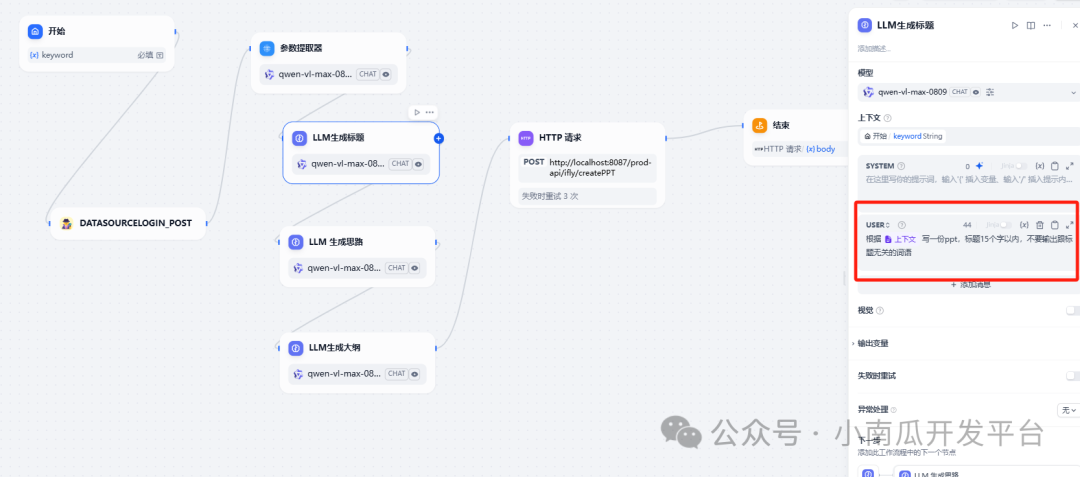The height and width of the screenshot is (477, 1080).
Task: Click the LLM 生成思路 next-step node entry
Action: pos(987,473)
